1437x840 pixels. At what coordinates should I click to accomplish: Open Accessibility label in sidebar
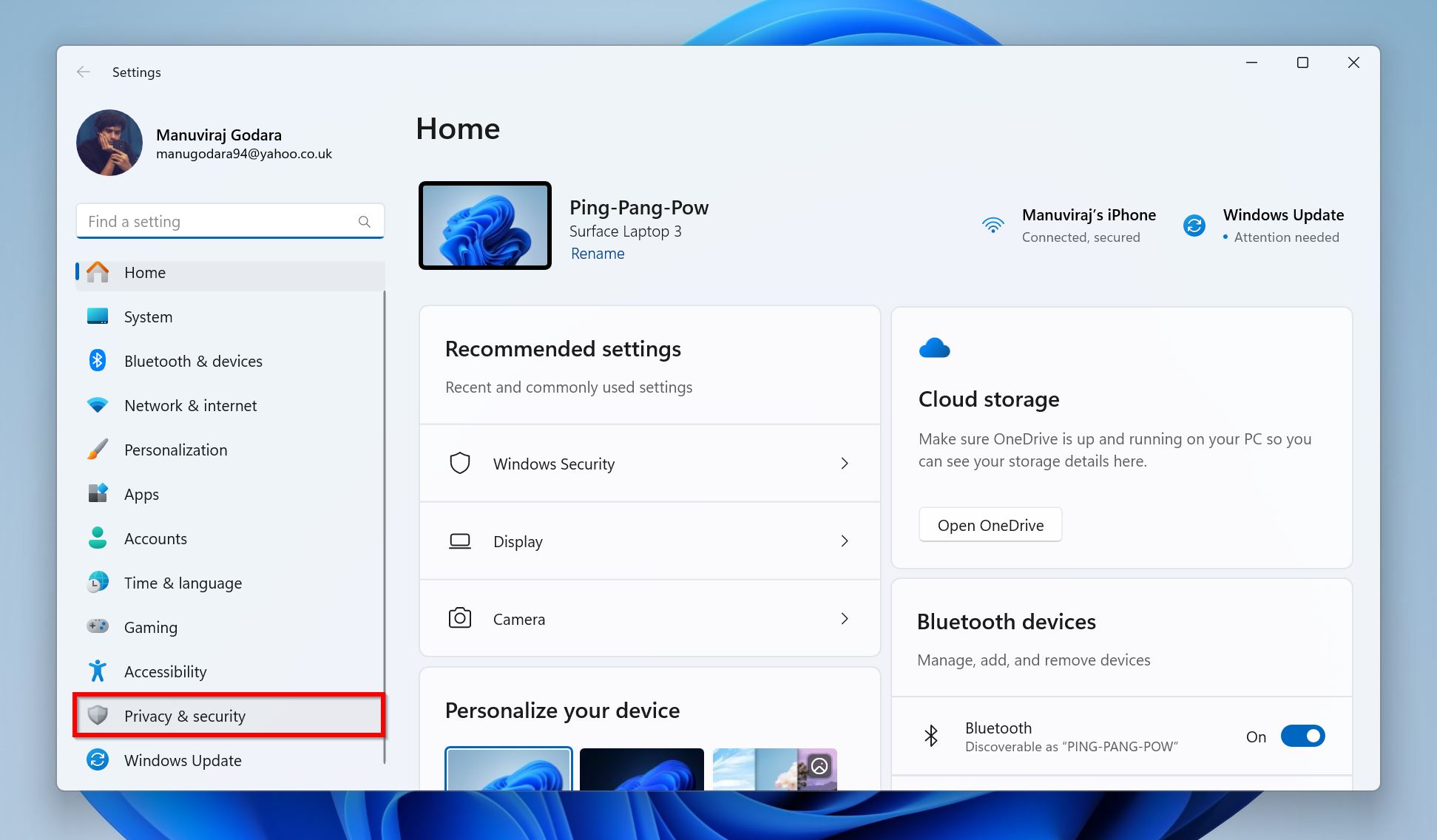(165, 671)
